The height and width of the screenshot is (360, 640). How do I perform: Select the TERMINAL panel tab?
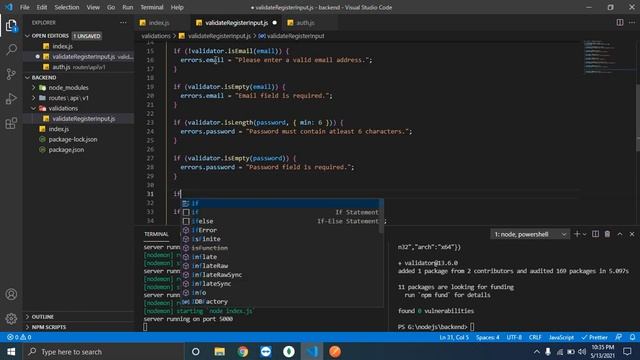(x=156, y=234)
